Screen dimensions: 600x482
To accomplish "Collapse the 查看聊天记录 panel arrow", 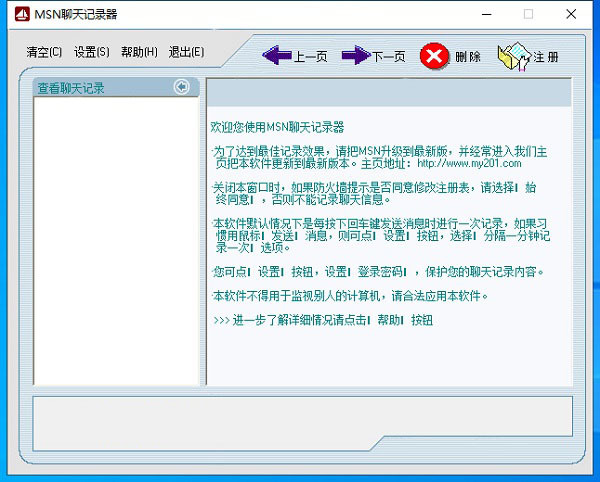I will (181, 87).
